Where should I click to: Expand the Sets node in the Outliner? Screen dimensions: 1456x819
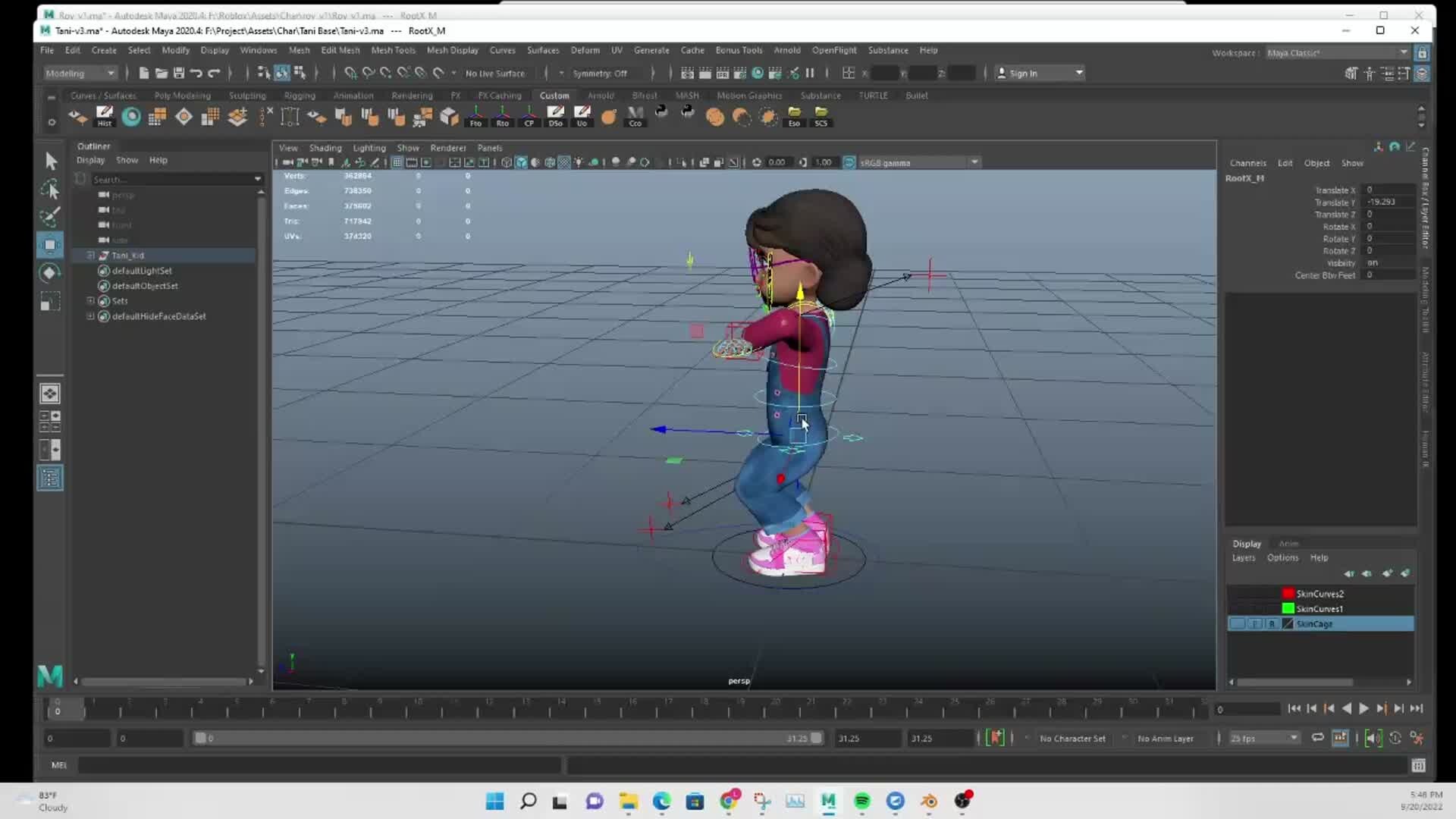point(90,301)
